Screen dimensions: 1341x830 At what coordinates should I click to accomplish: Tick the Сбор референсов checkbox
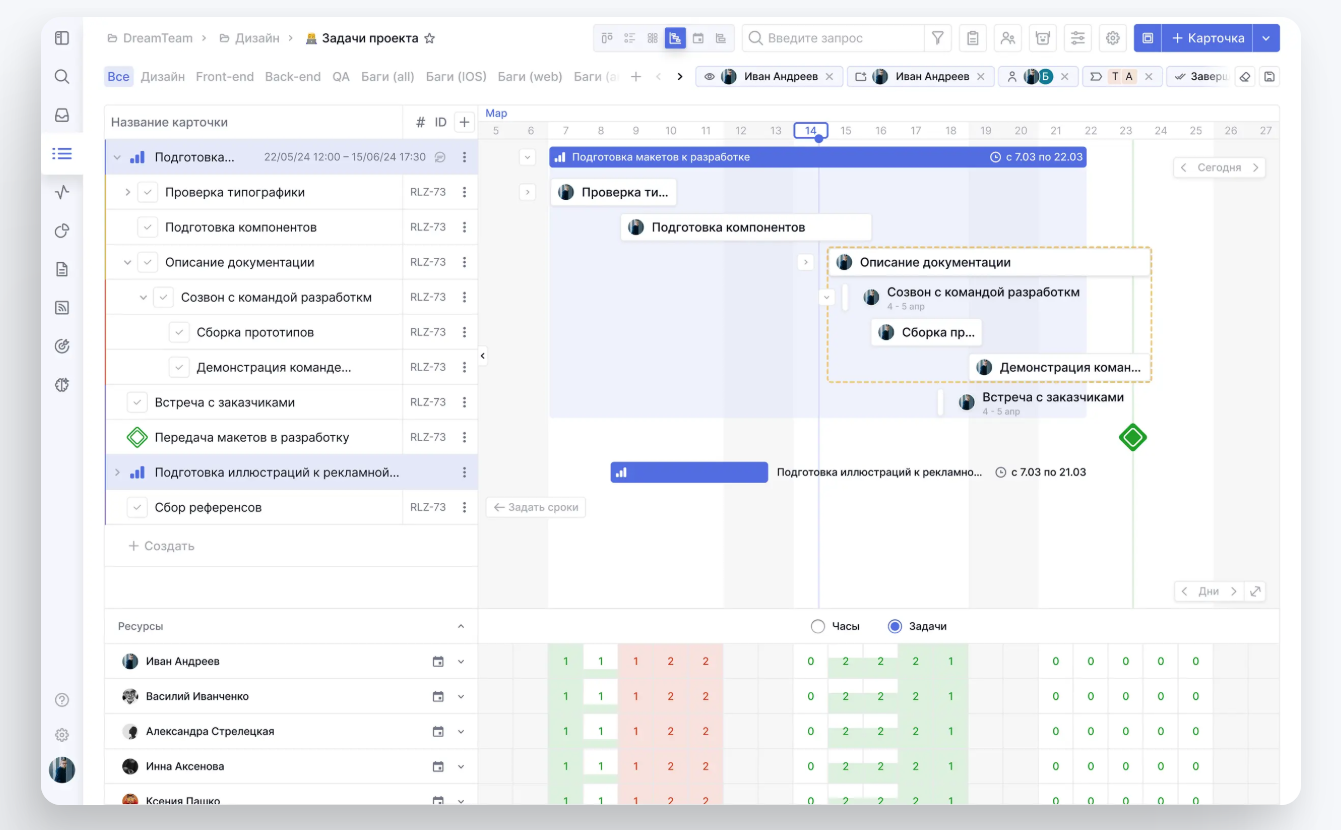138,507
